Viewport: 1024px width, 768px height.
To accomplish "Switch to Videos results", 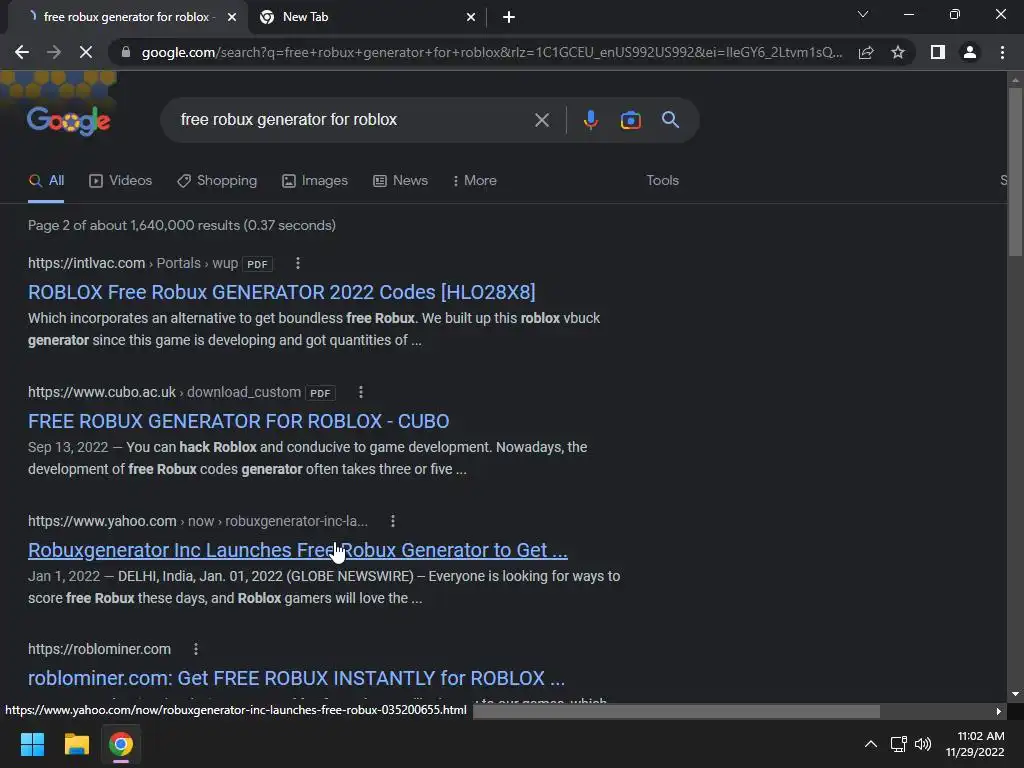I will click(121, 181).
